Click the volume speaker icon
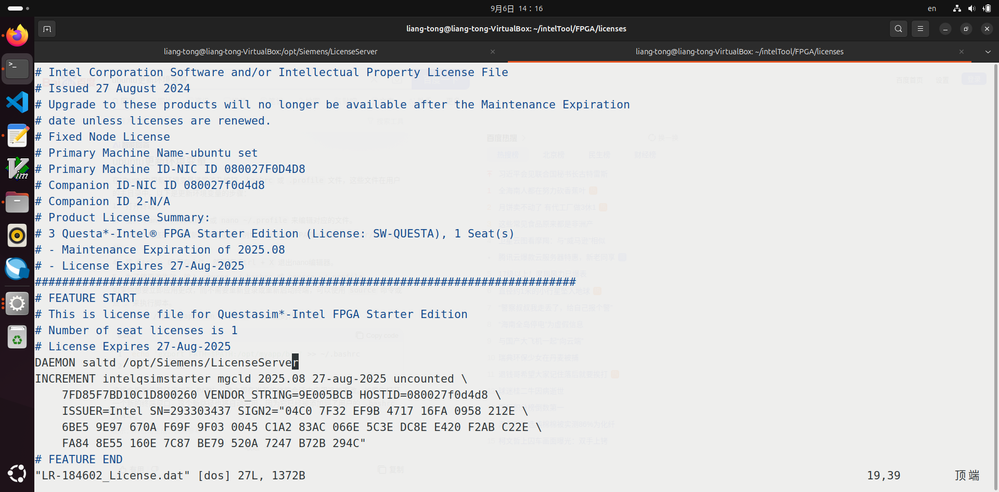The image size is (999, 492). pos(972,8)
